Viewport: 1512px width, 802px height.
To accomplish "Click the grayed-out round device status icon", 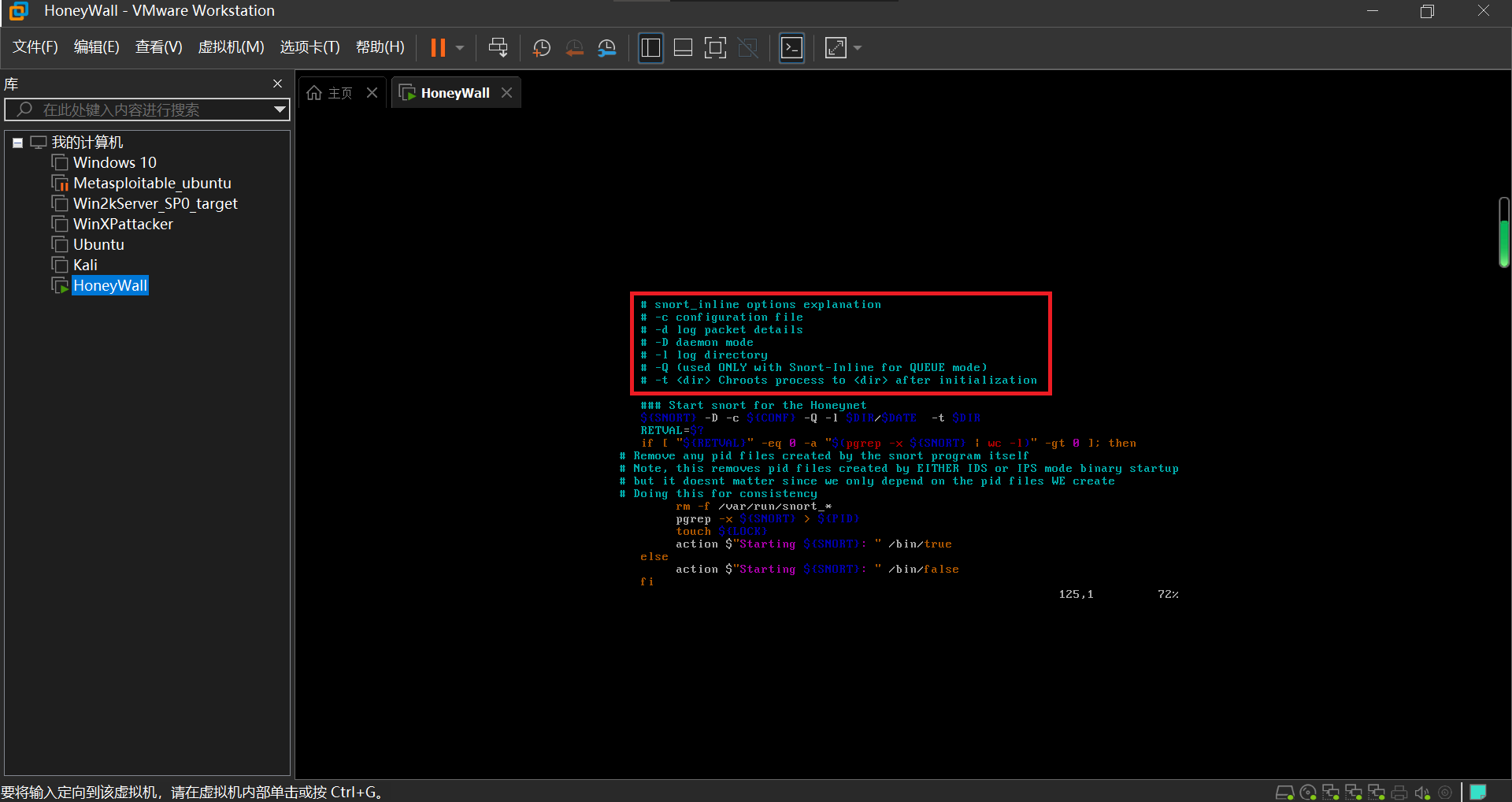I will point(1445,793).
